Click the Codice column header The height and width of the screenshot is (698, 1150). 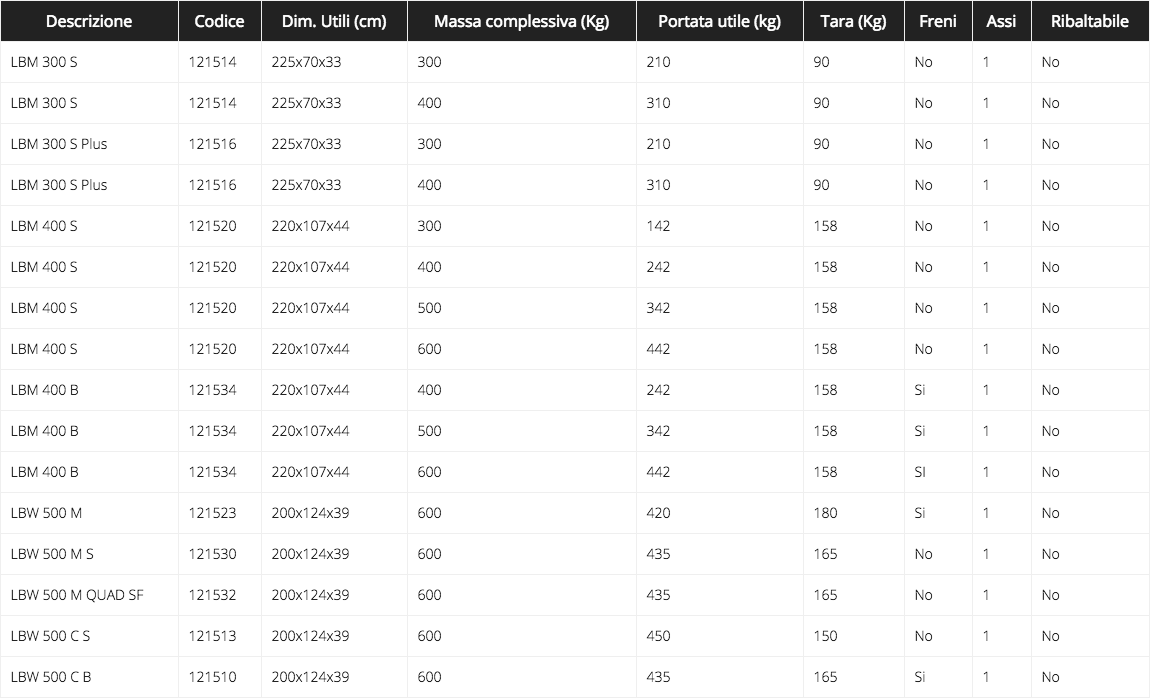click(x=220, y=21)
